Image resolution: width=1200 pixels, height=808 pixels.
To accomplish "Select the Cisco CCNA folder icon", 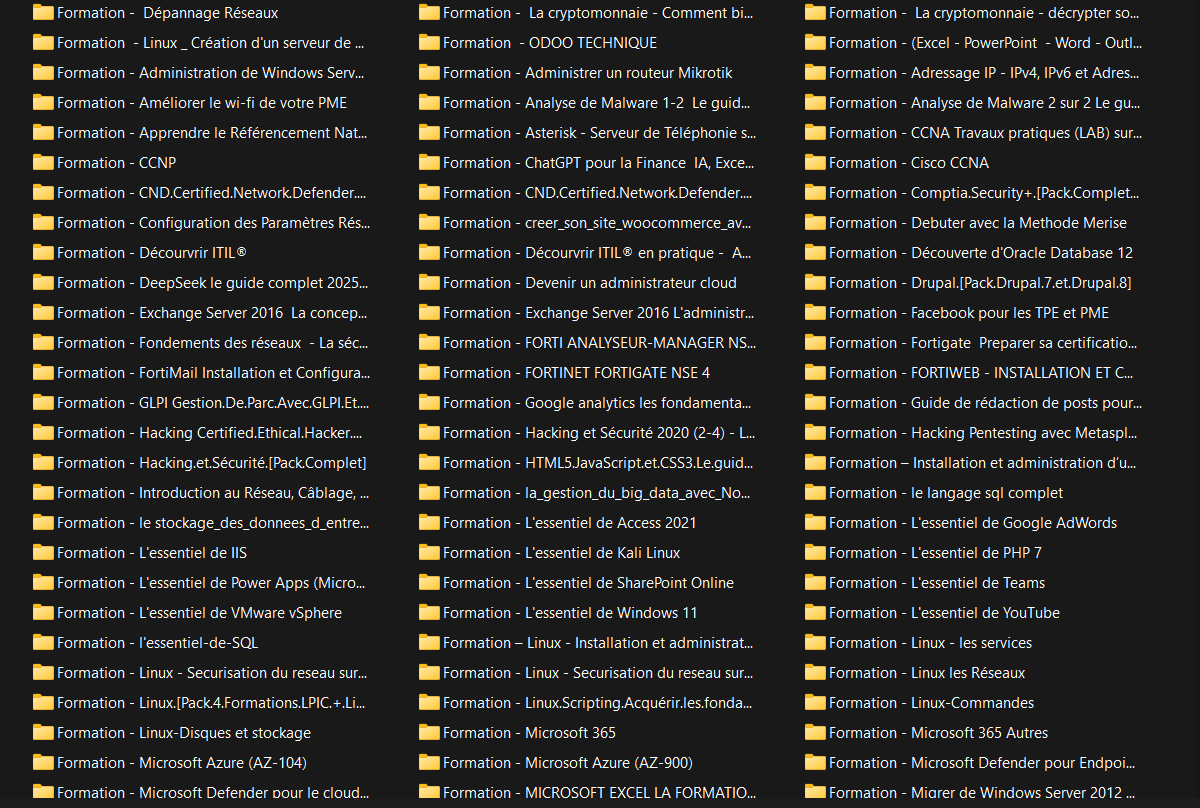I will 815,163.
